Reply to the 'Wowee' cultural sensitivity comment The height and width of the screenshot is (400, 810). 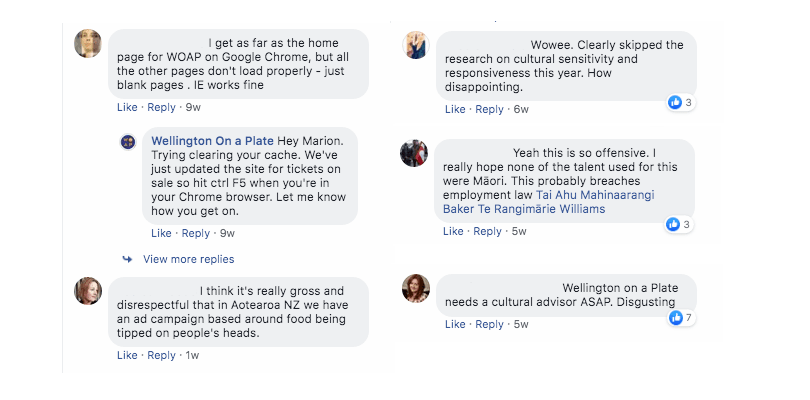pyautogui.click(x=487, y=109)
